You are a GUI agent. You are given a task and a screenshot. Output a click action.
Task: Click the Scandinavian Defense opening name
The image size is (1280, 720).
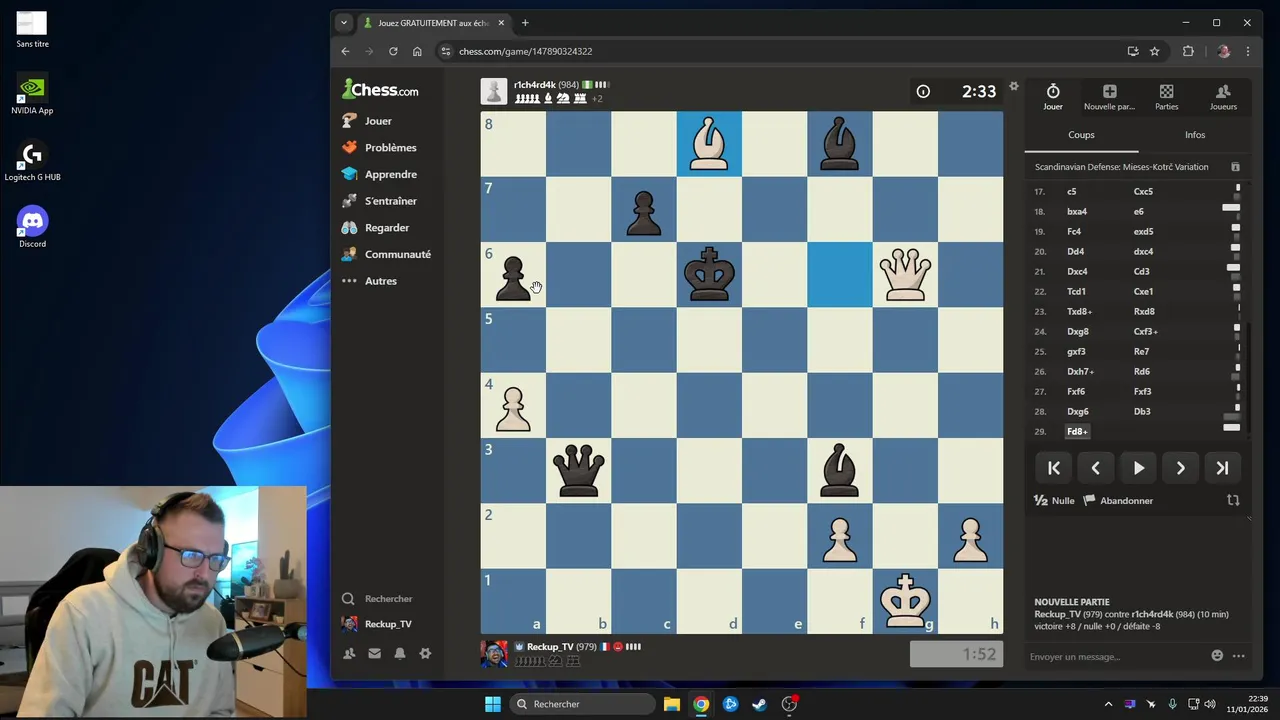coord(1121,167)
